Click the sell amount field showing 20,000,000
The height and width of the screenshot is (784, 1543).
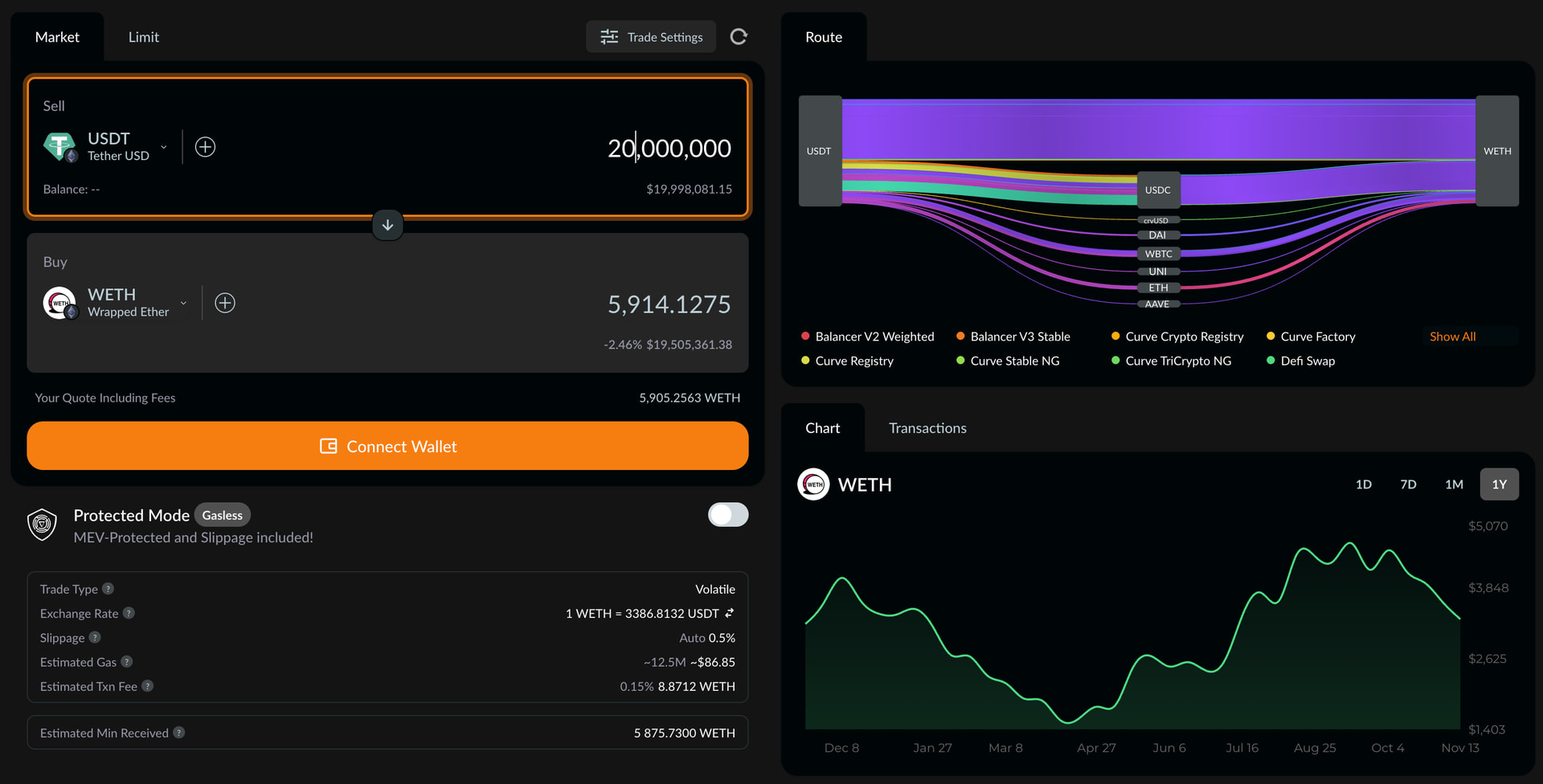tap(669, 148)
